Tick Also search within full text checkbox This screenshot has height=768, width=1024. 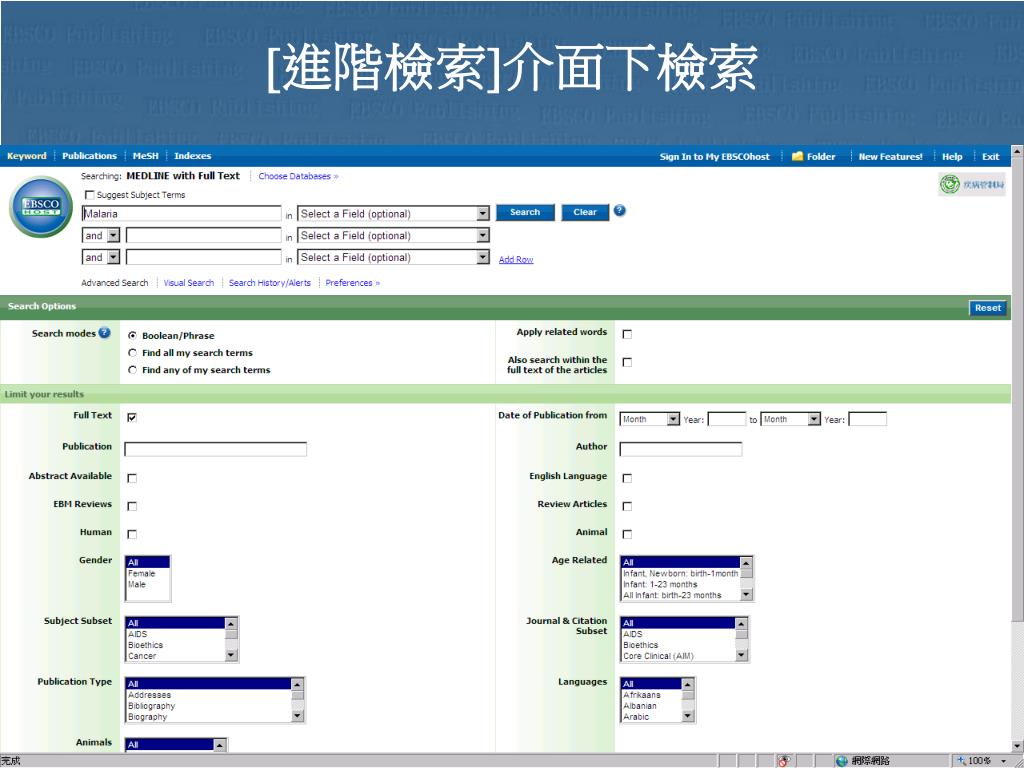[x=627, y=362]
